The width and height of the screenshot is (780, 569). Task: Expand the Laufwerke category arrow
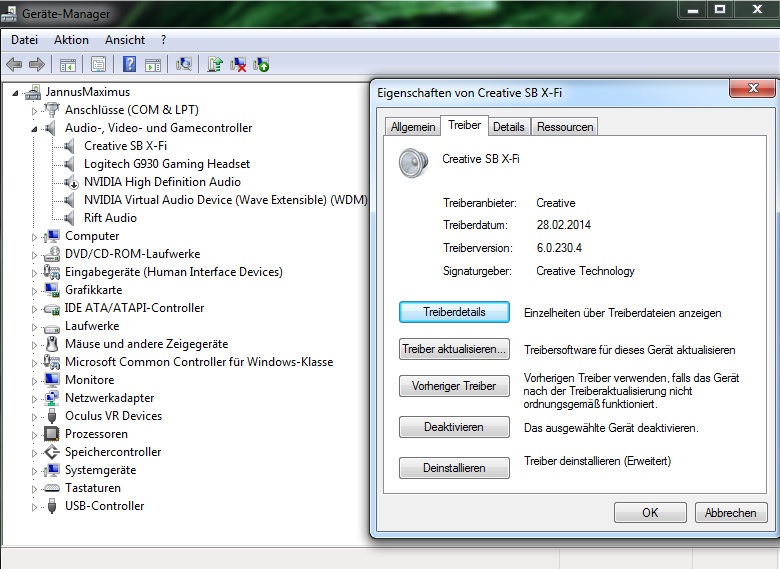click(34, 327)
